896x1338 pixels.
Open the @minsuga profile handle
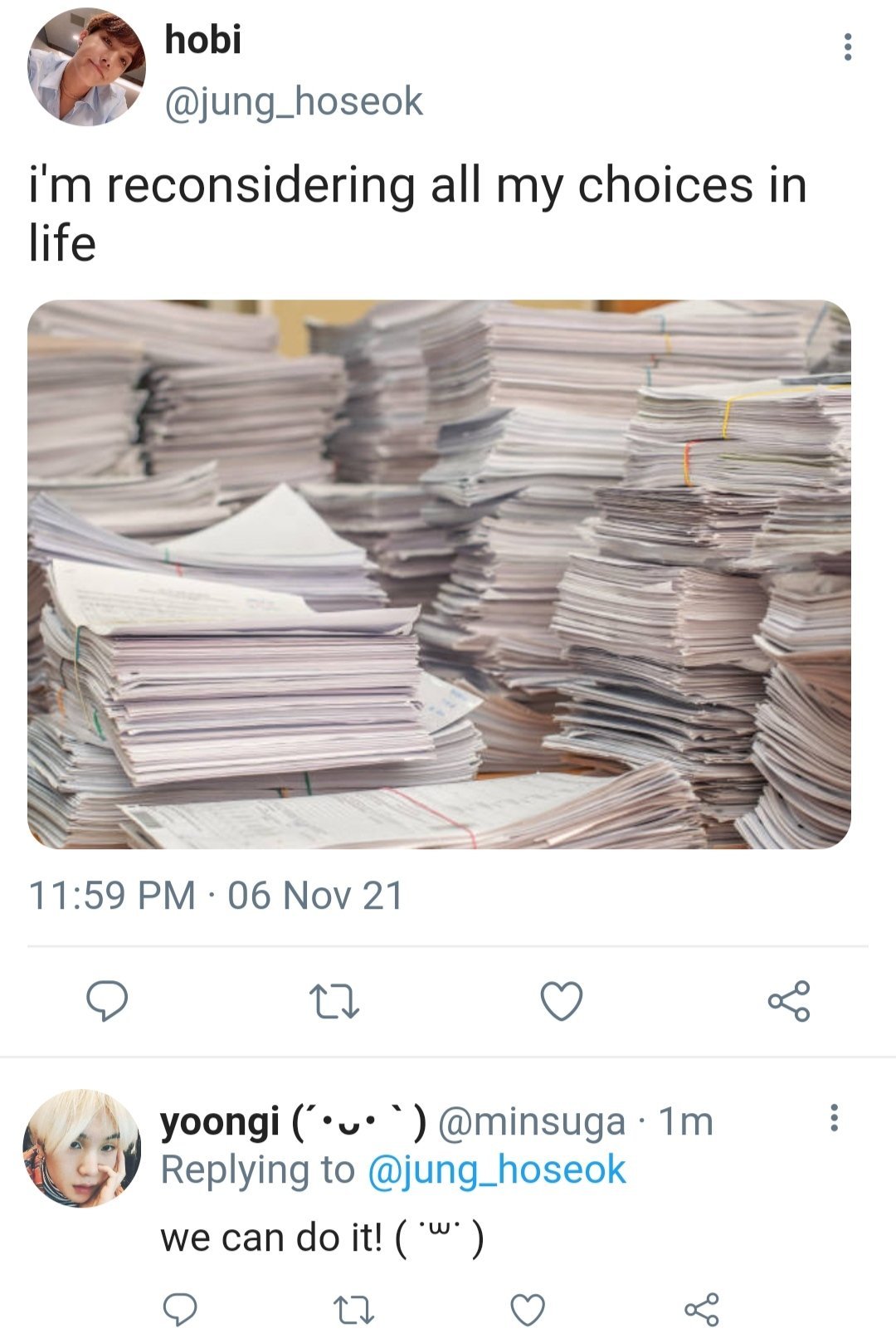point(531,1122)
